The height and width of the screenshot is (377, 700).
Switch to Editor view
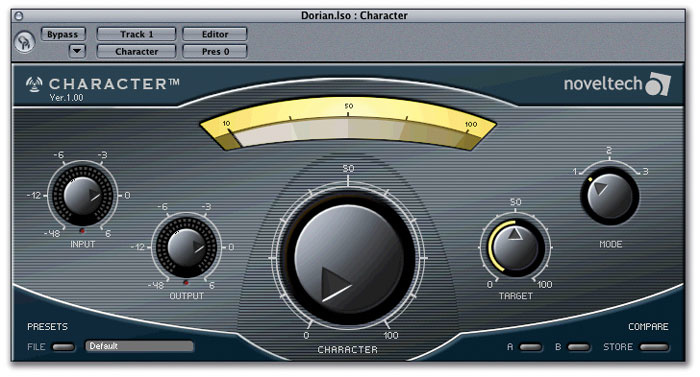(x=215, y=34)
